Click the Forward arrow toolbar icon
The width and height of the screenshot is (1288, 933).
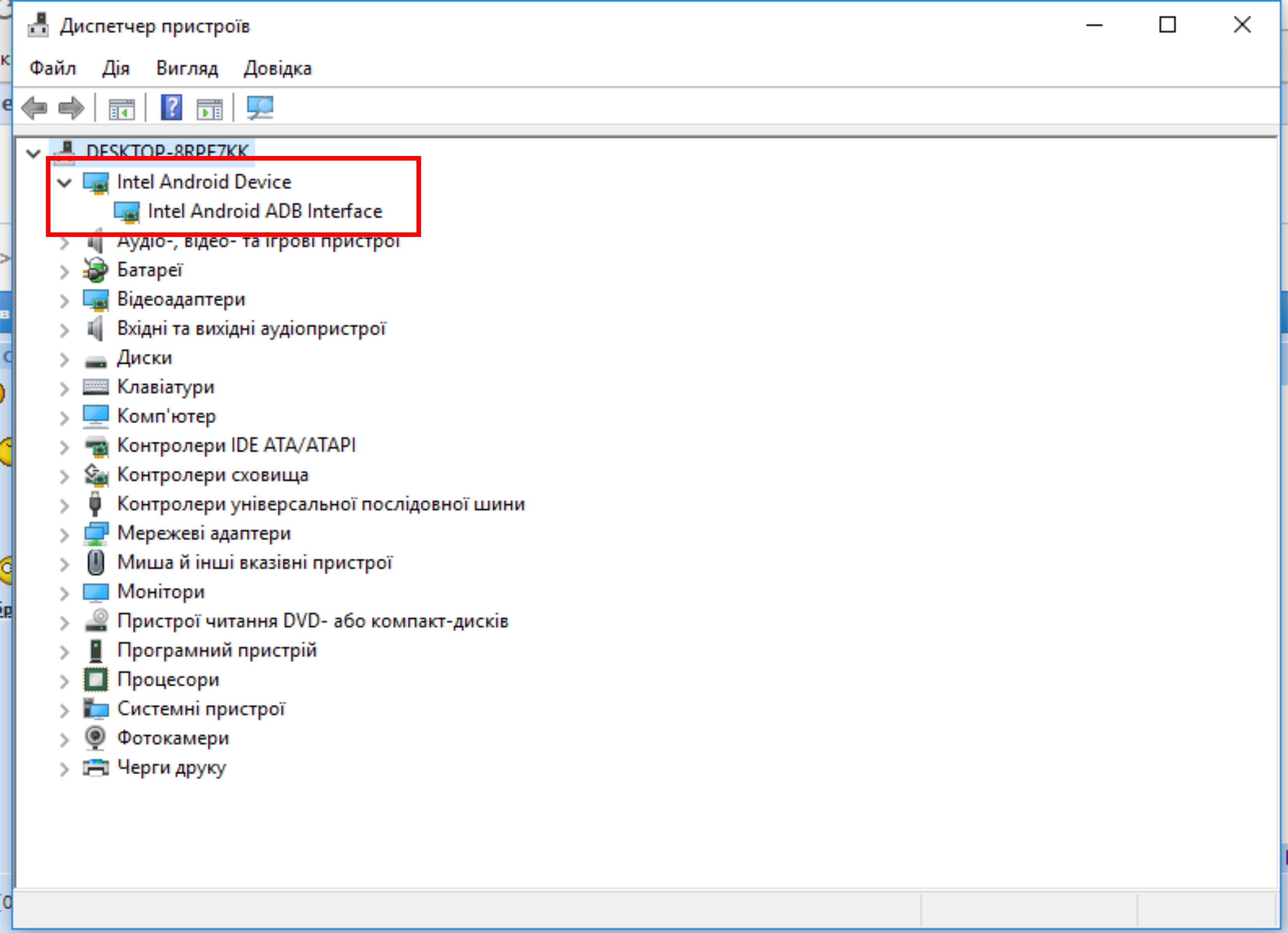[x=71, y=108]
